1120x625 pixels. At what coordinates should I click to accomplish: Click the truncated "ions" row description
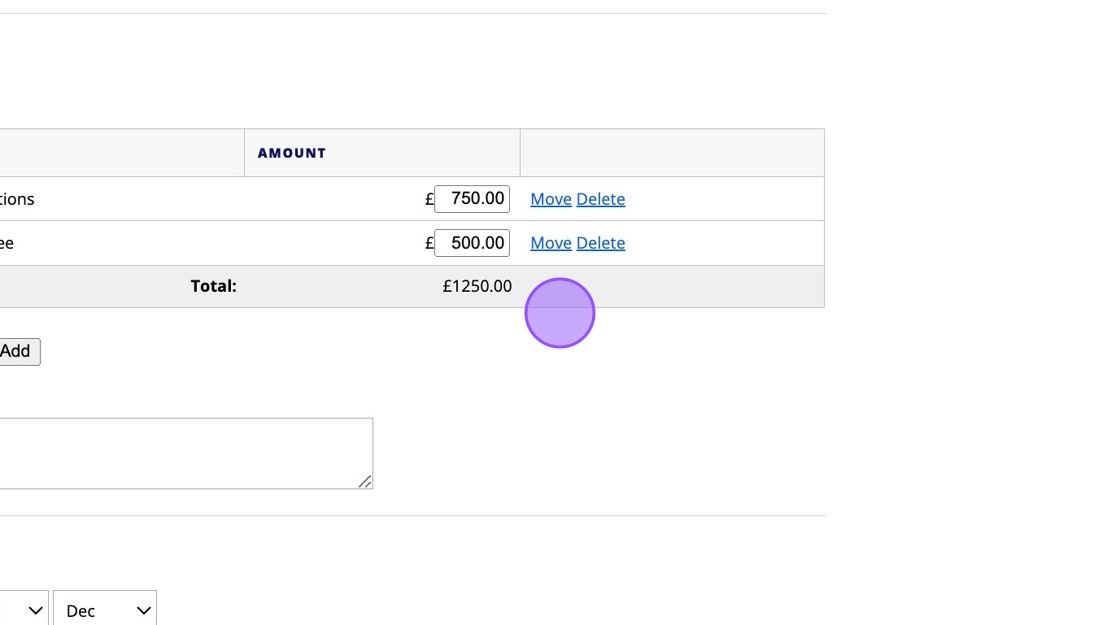[x=17, y=199]
